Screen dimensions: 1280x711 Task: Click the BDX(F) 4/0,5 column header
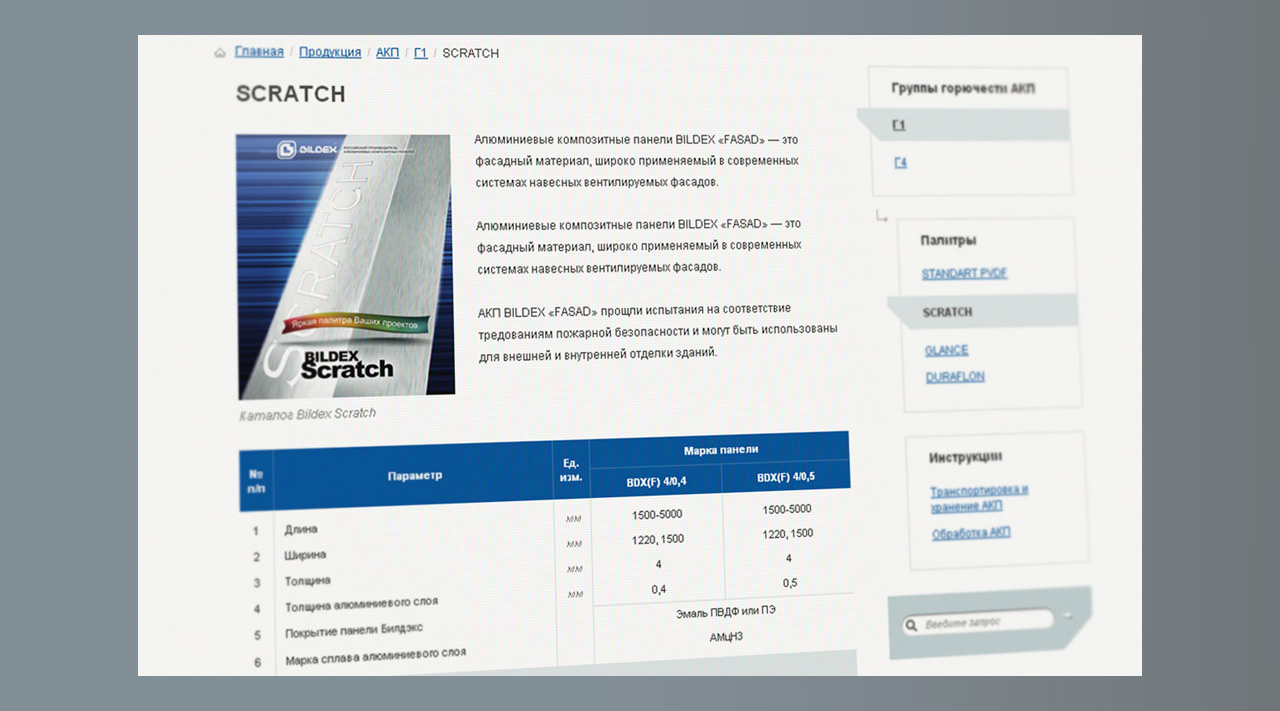pos(785,477)
